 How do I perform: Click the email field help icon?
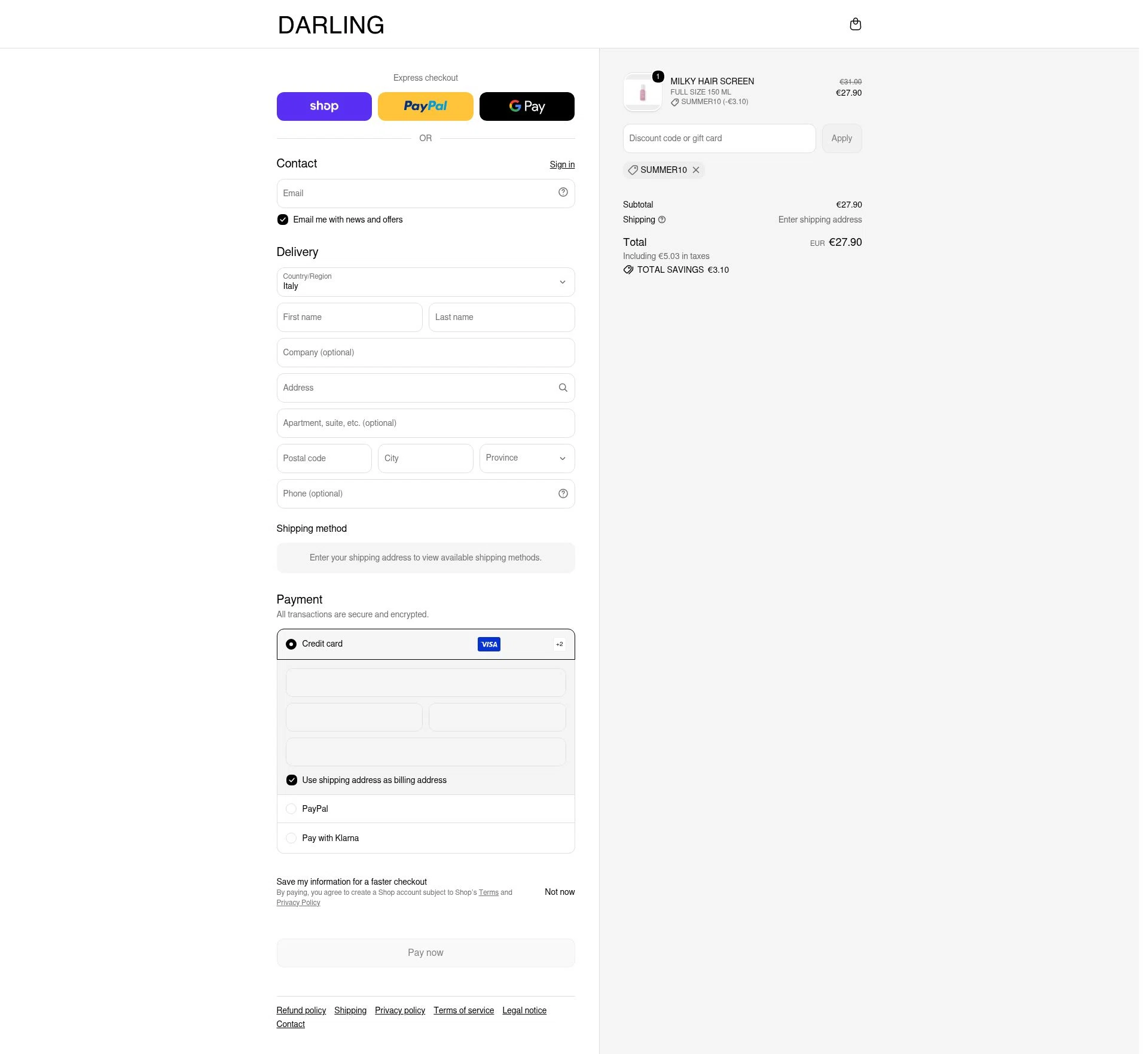click(563, 192)
